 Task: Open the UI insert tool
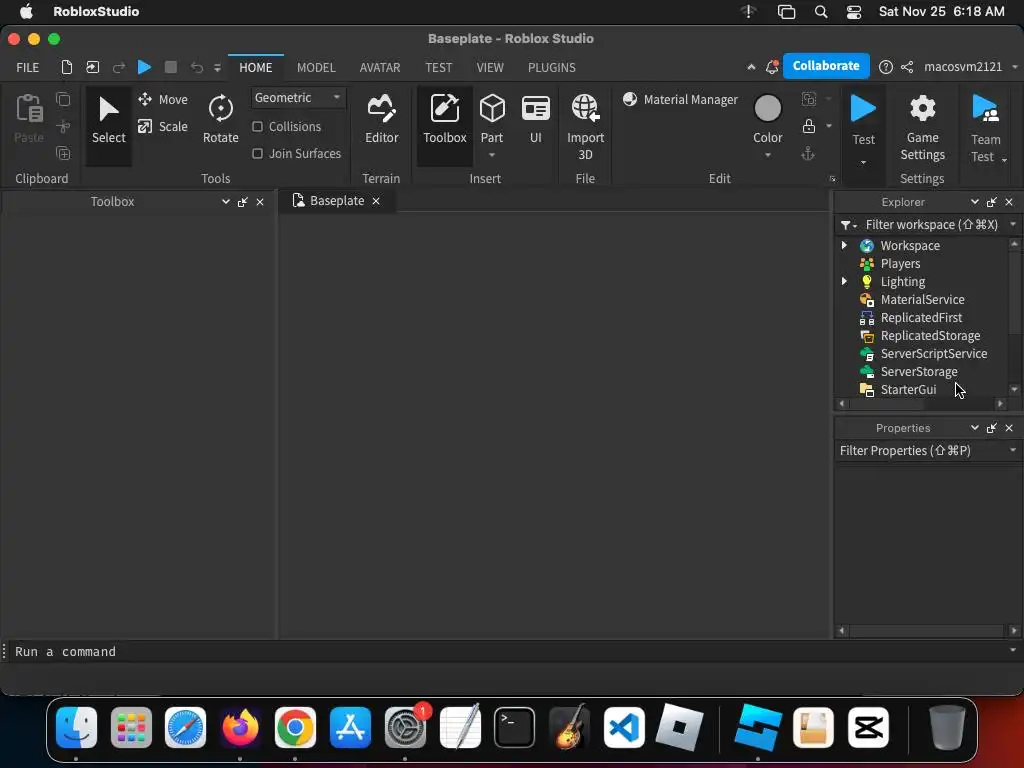pos(536,119)
